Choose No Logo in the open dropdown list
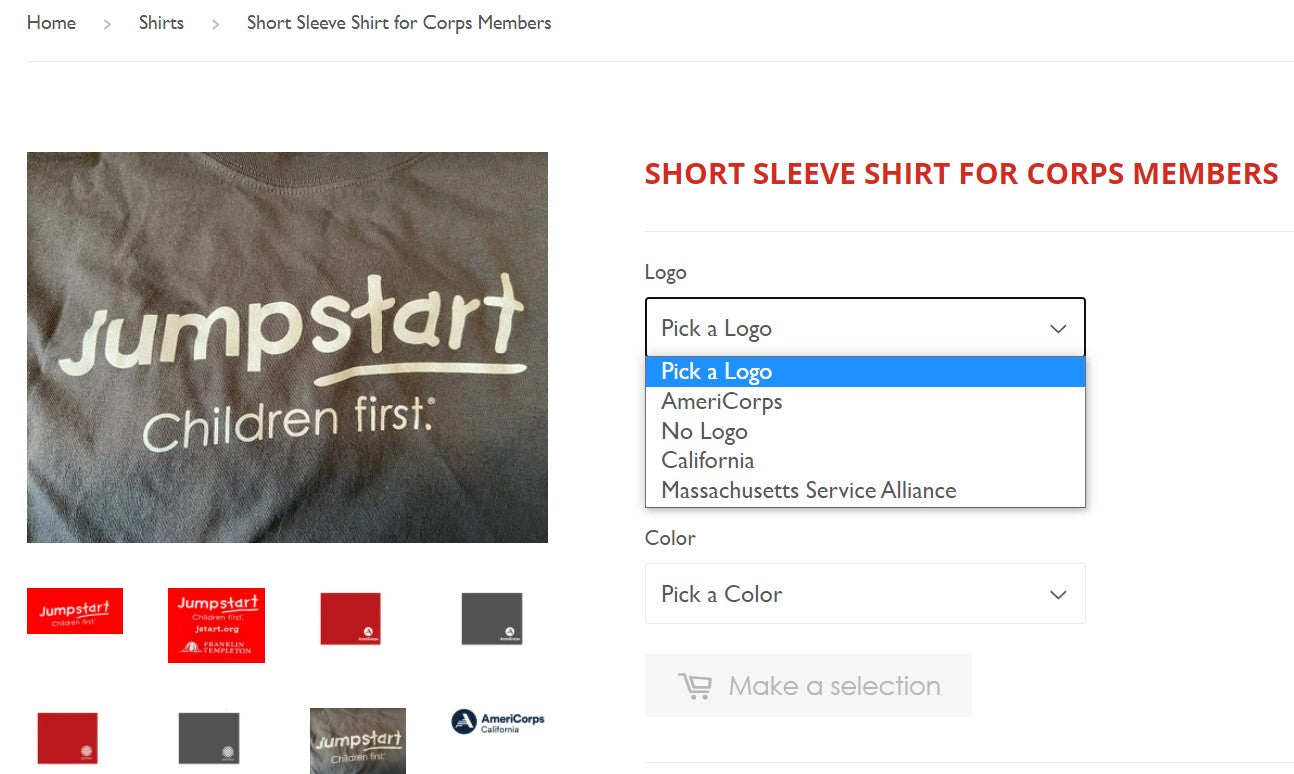The width and height of the screenshot is (1294, 774). pos(704,431)
